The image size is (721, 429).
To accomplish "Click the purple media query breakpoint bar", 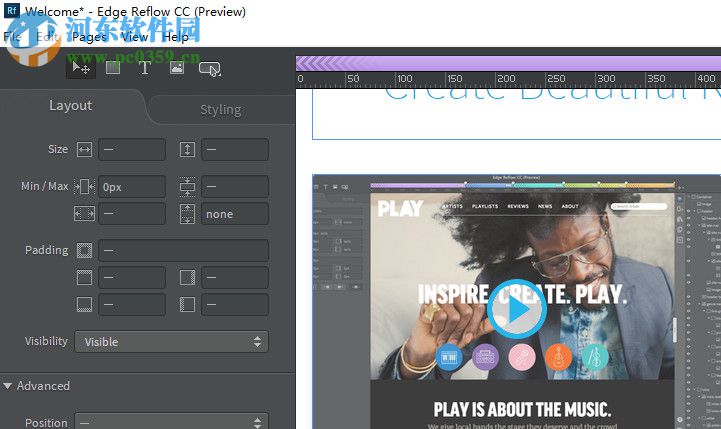I will (508, 63).
